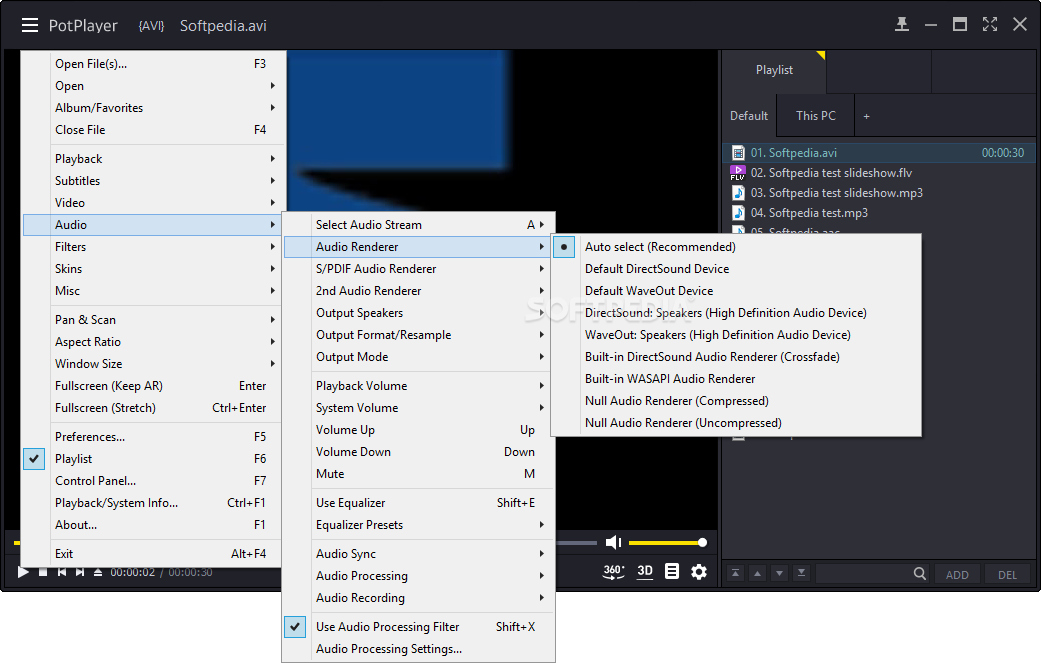Open Preferences... from the main menu
Screen dimensions: 1041x663
tap(154, 437)
